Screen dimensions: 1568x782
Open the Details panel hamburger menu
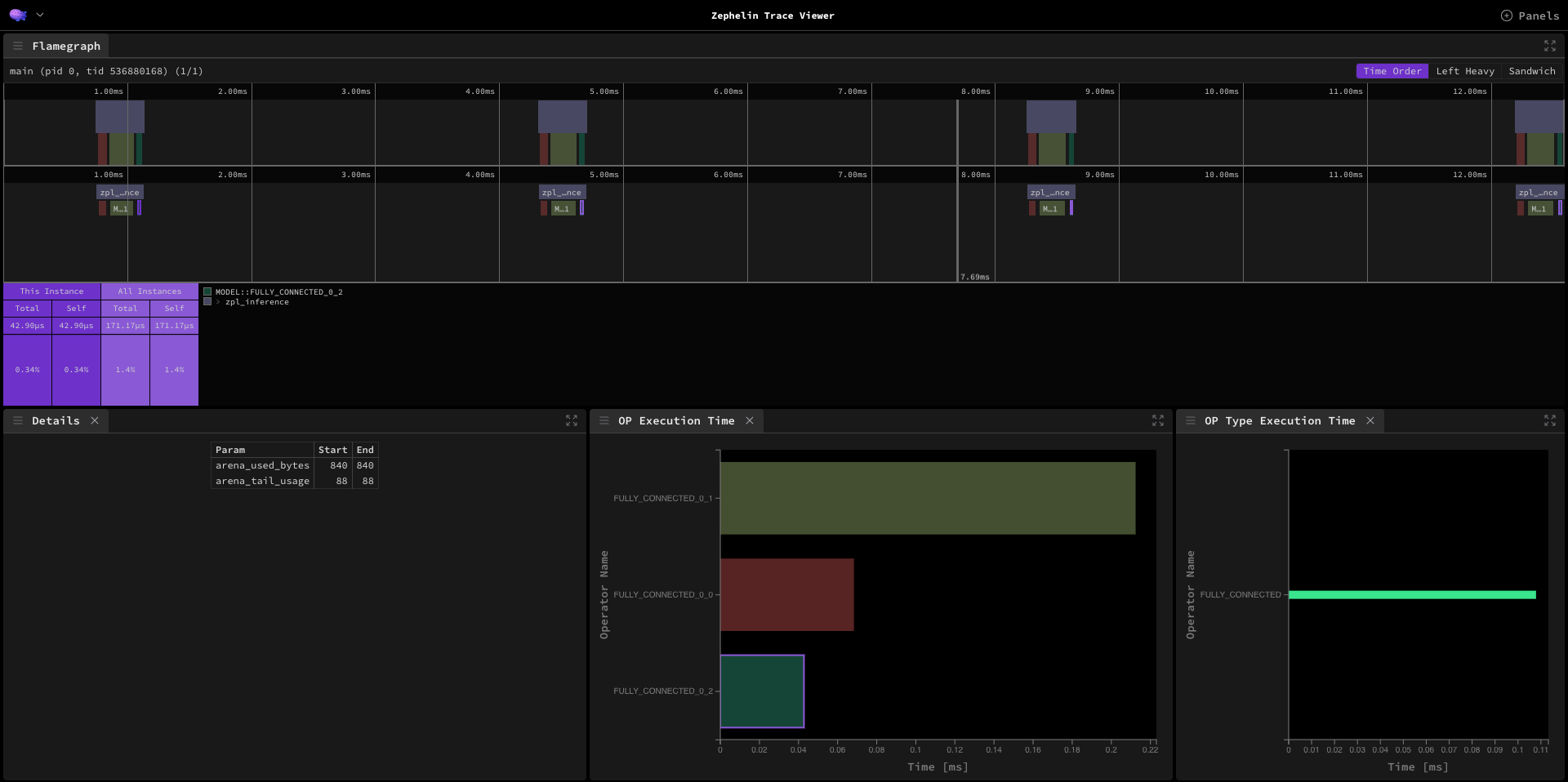[18, 420]
